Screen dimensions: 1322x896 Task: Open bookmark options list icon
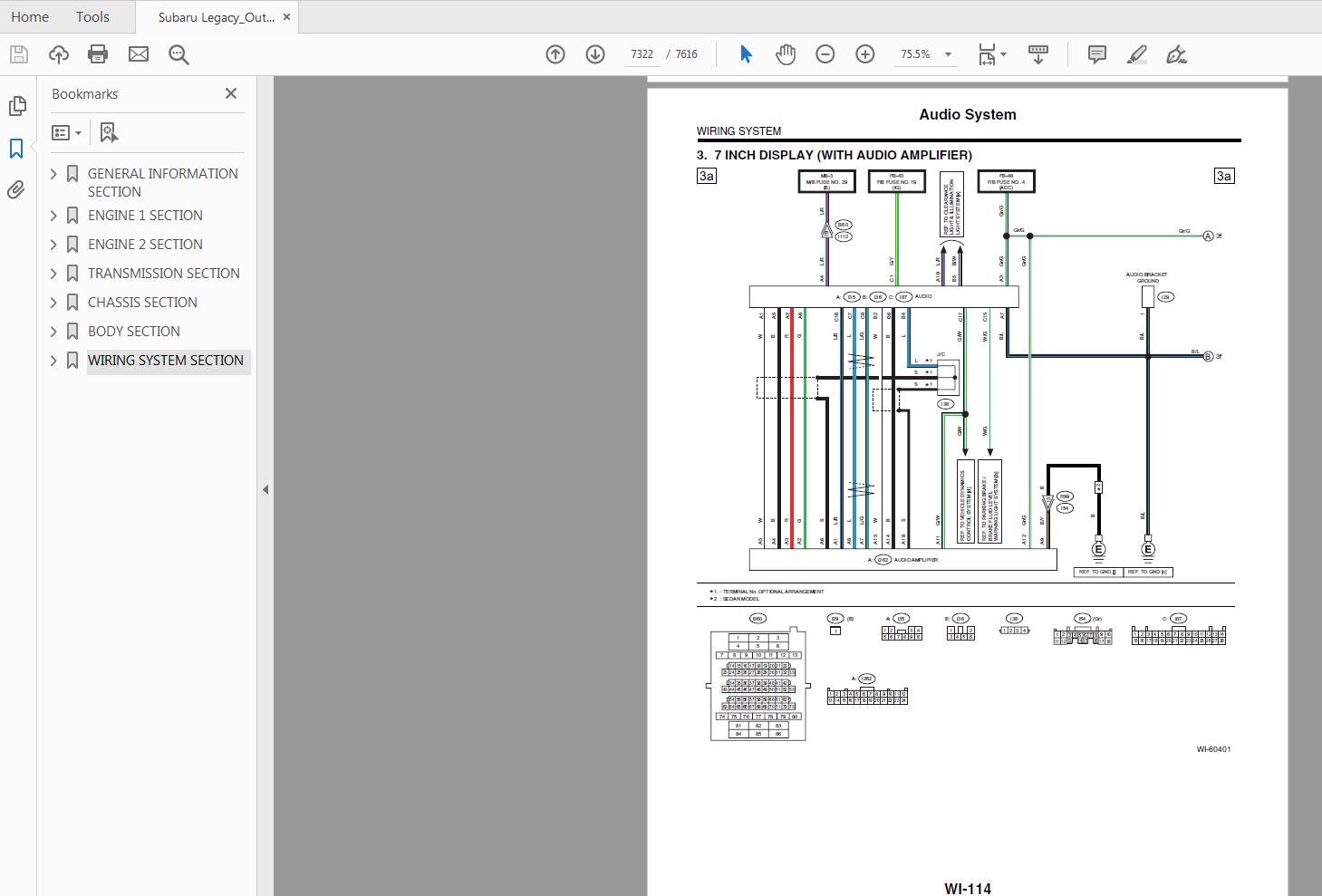(x=67, y=133)
